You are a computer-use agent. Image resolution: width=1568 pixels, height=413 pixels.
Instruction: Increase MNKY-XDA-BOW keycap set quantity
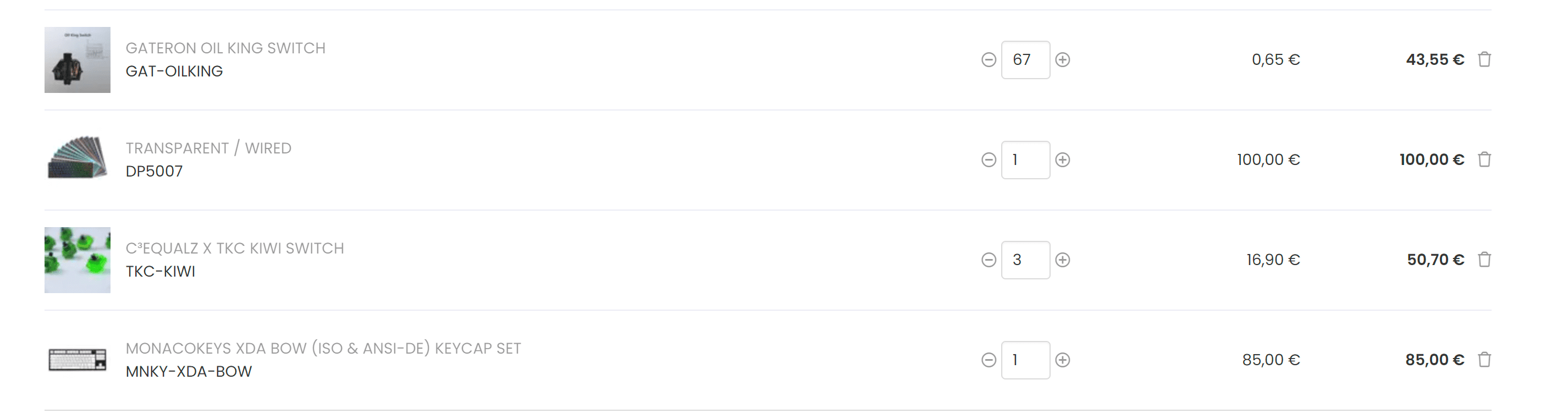1062,360
